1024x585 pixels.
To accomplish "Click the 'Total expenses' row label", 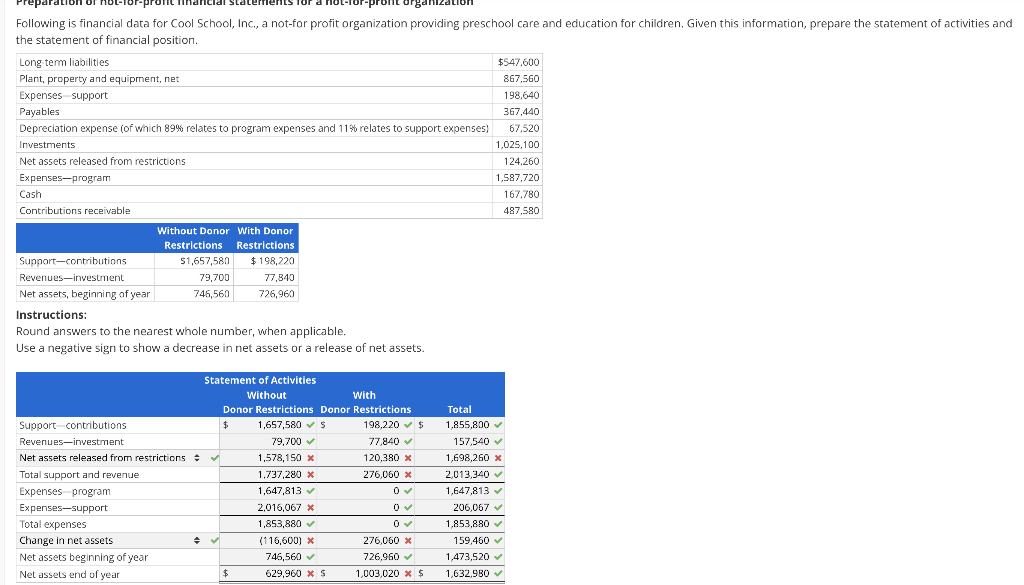I will point(53,524).
